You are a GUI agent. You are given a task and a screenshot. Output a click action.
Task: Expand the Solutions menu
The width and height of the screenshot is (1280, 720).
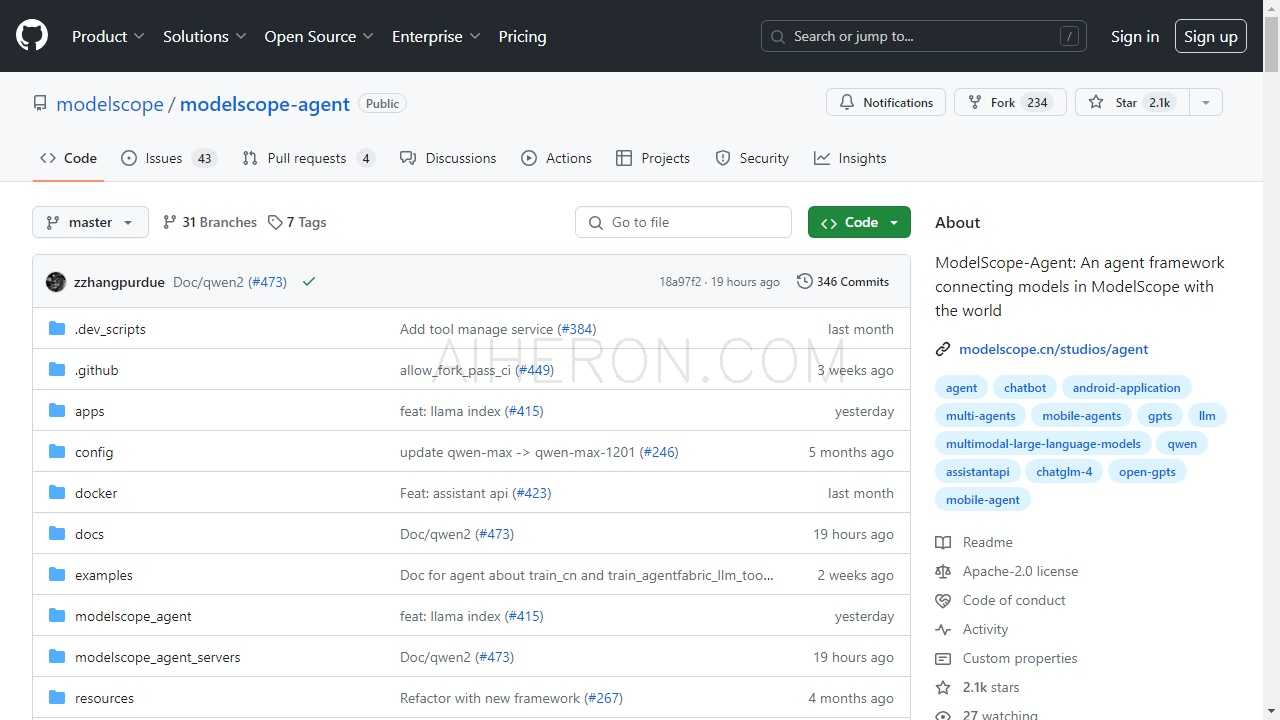point(205,36)
